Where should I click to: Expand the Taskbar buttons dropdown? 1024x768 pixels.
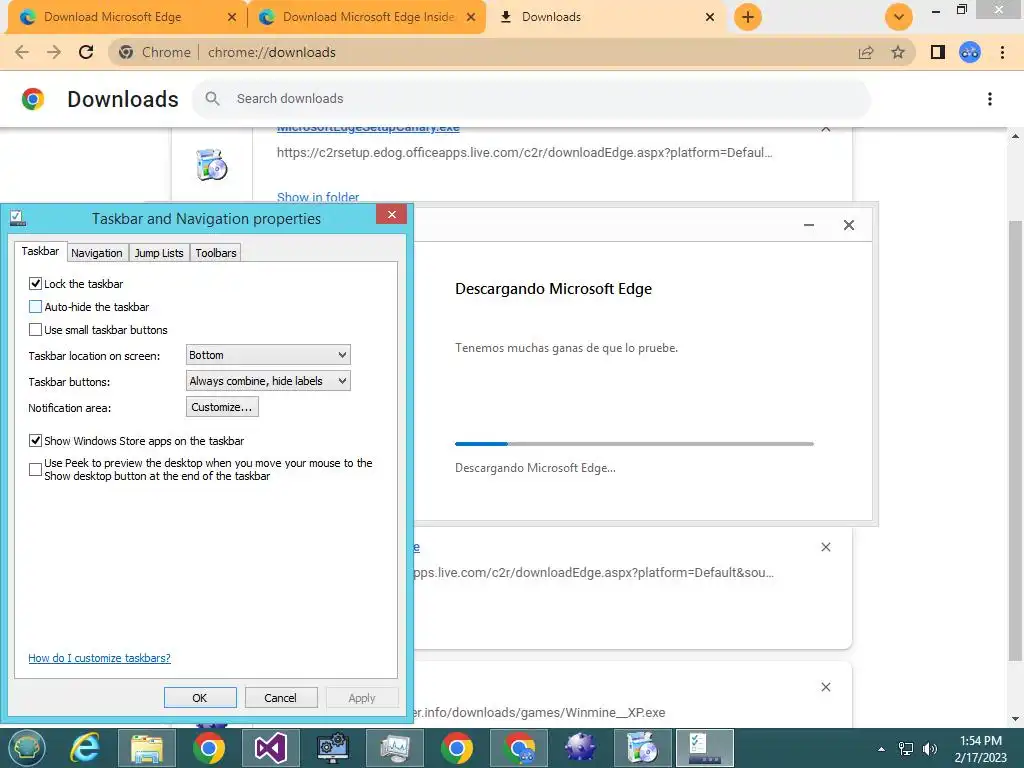(x=268, y=381)
